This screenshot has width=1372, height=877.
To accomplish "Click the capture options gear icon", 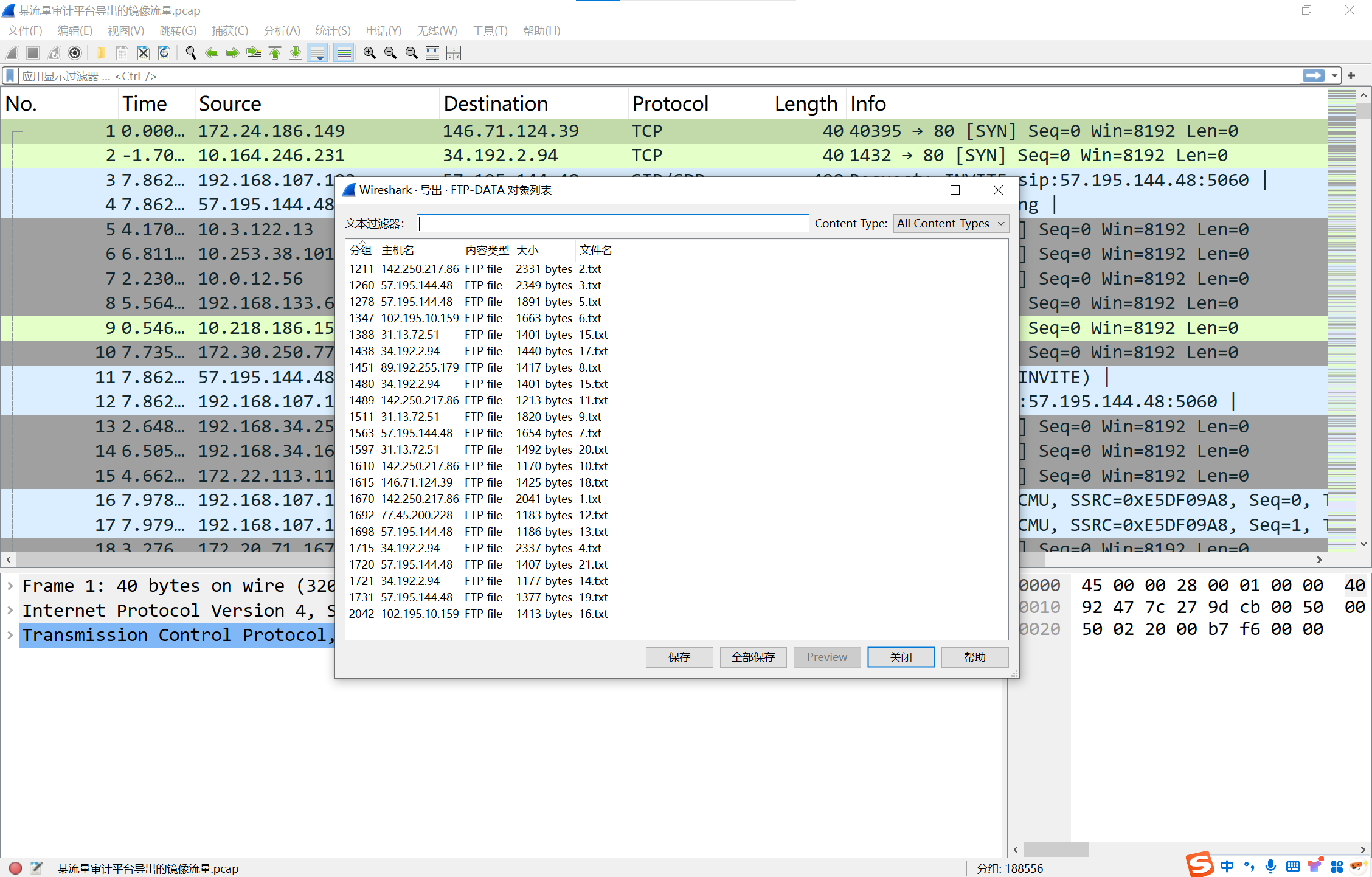I will click(x=75, y=54).
